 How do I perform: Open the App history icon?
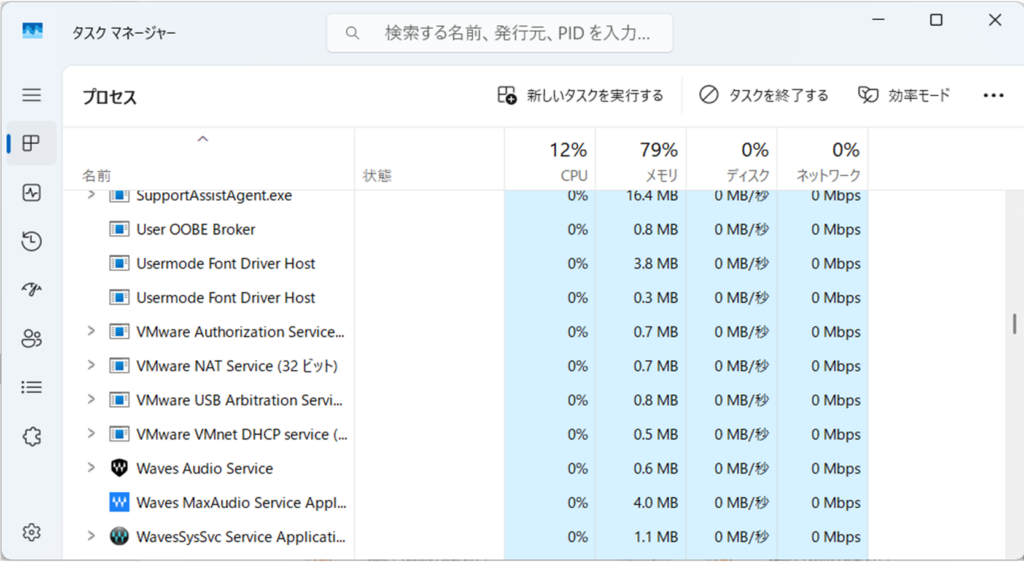click(32, 241)
